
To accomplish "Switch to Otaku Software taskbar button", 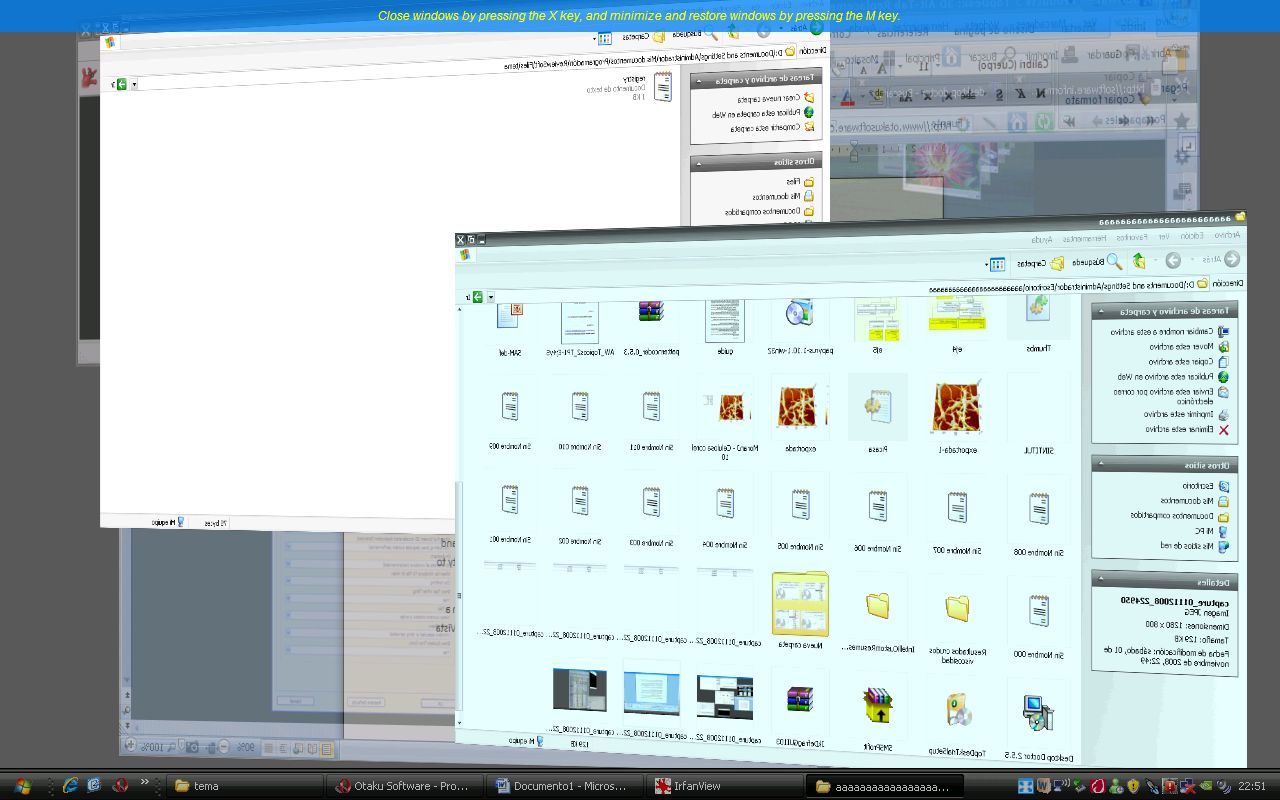I will 405,786.
